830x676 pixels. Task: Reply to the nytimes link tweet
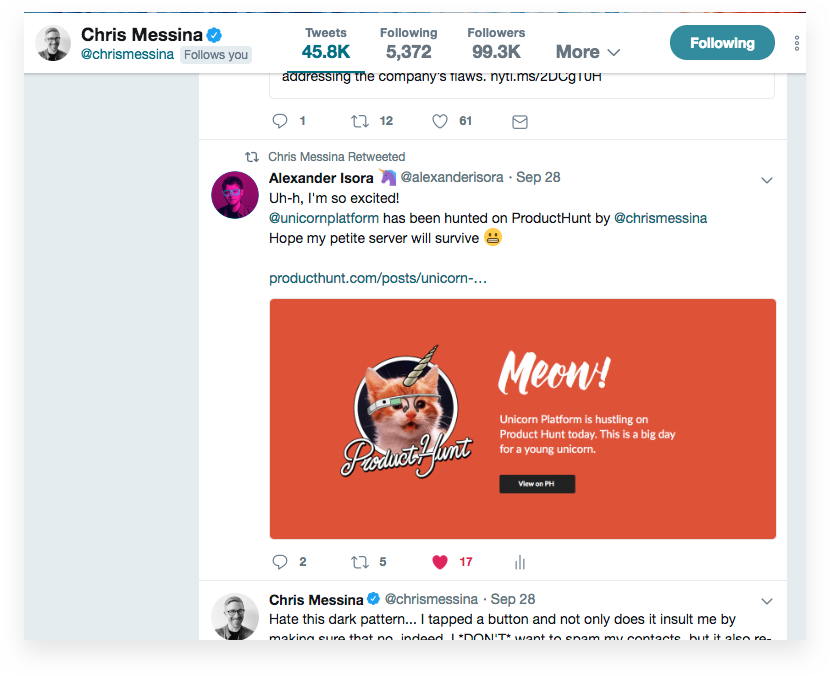click(280, 121)
